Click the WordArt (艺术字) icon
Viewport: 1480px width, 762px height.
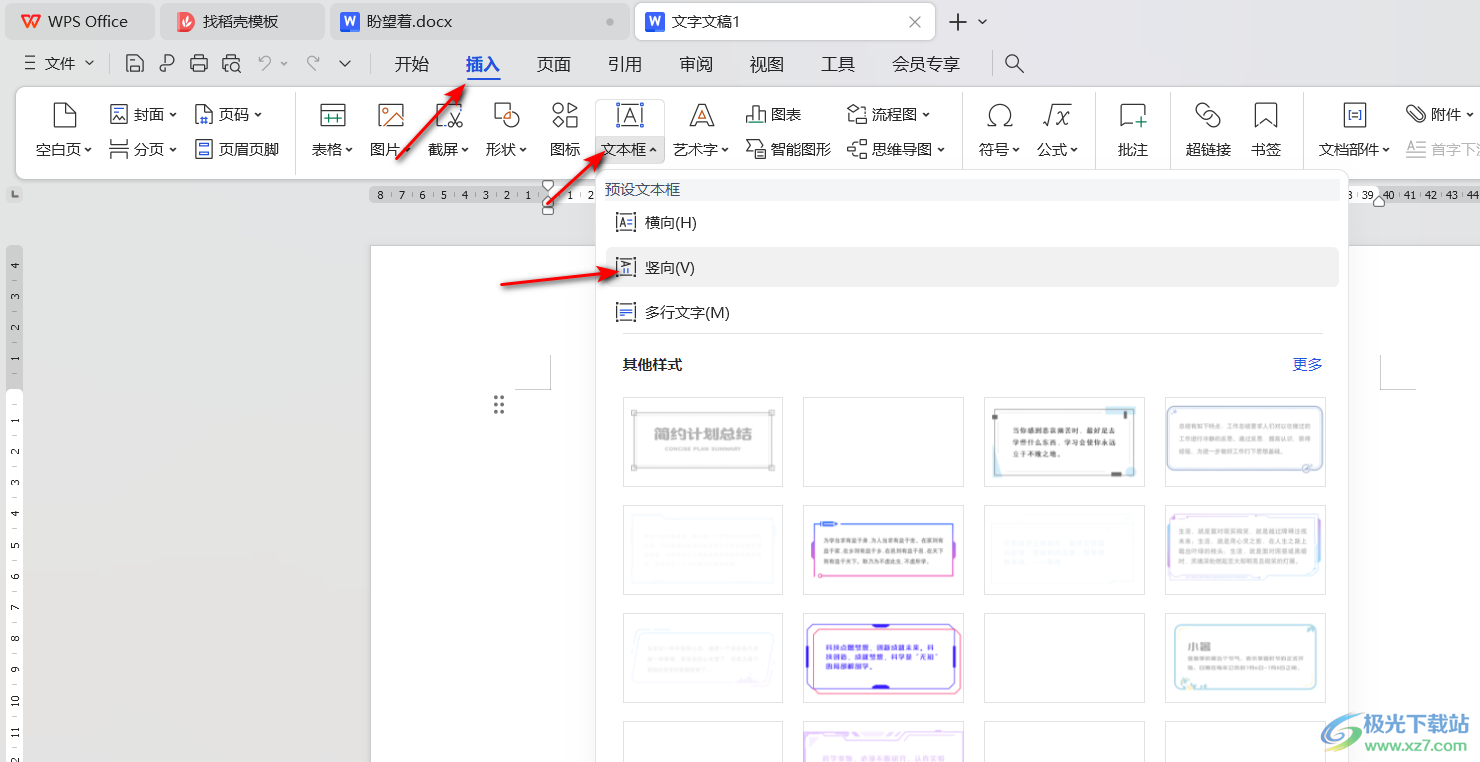pyautogui.click(x=702, y=116)
